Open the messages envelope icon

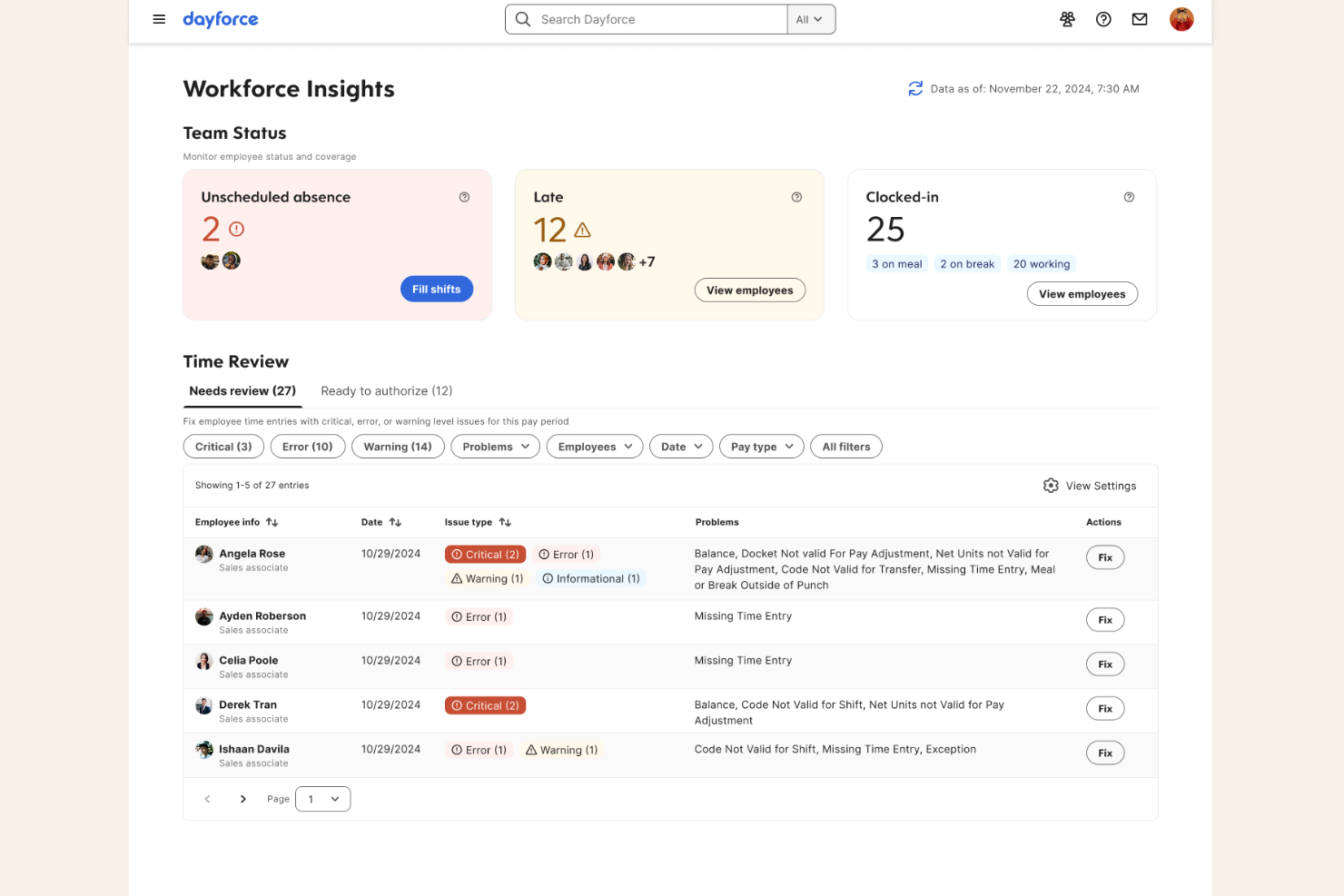click(x=1140, y=19)
